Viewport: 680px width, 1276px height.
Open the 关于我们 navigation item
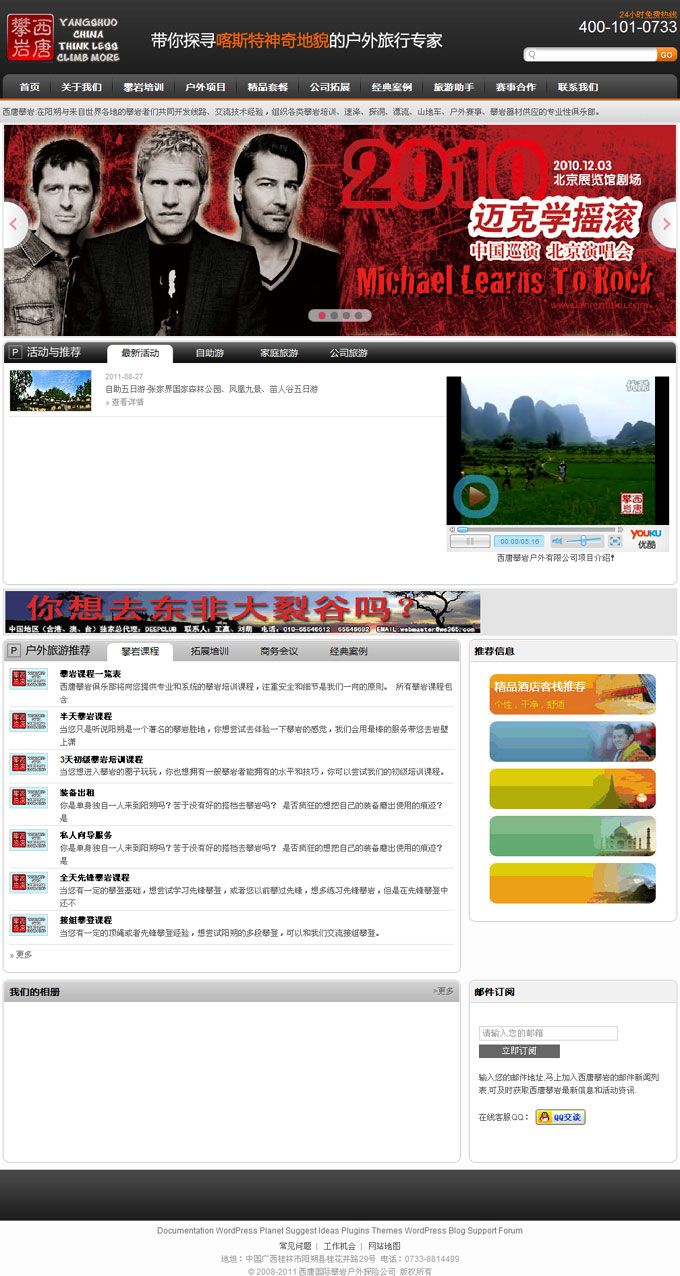point(81,87)
